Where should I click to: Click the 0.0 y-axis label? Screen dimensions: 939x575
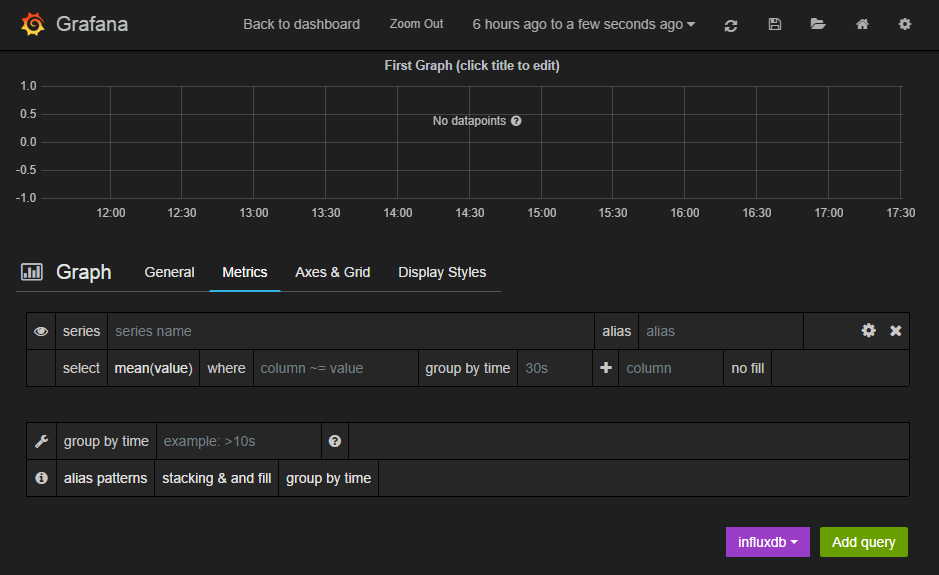coord(28,142)
